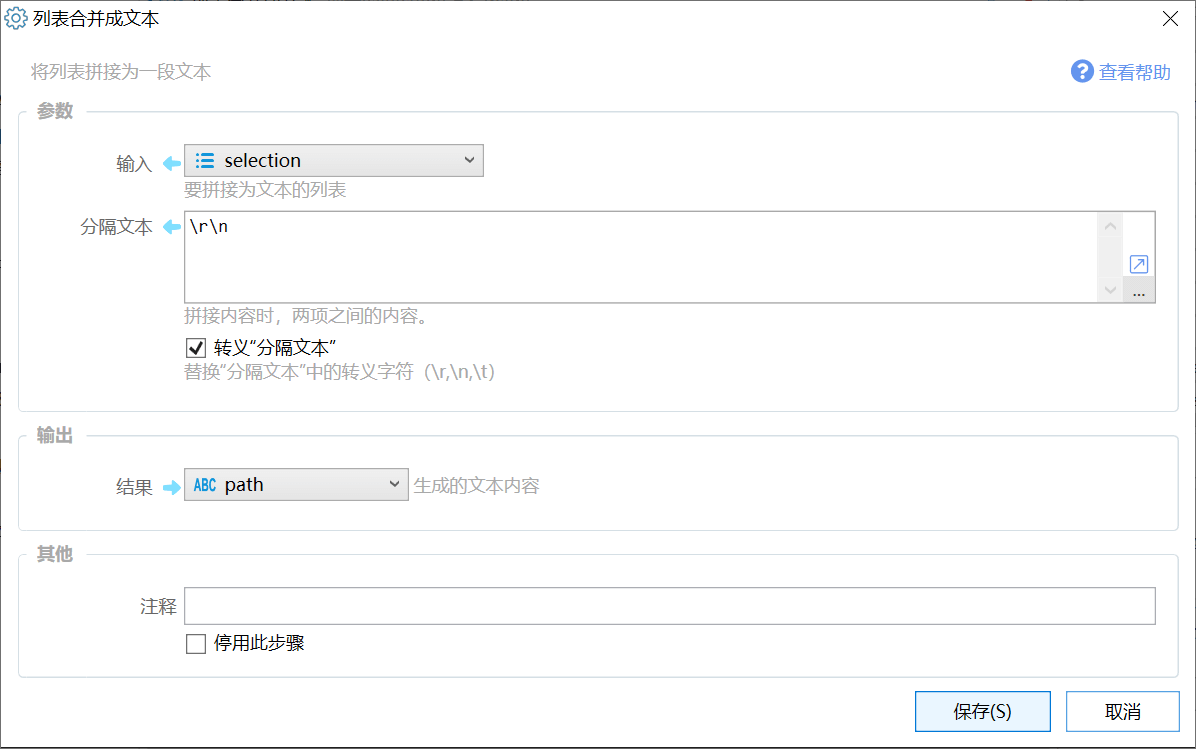Enable the 停用此步骤 checkbox
The image size is (1196, 749).
point(196,644)
